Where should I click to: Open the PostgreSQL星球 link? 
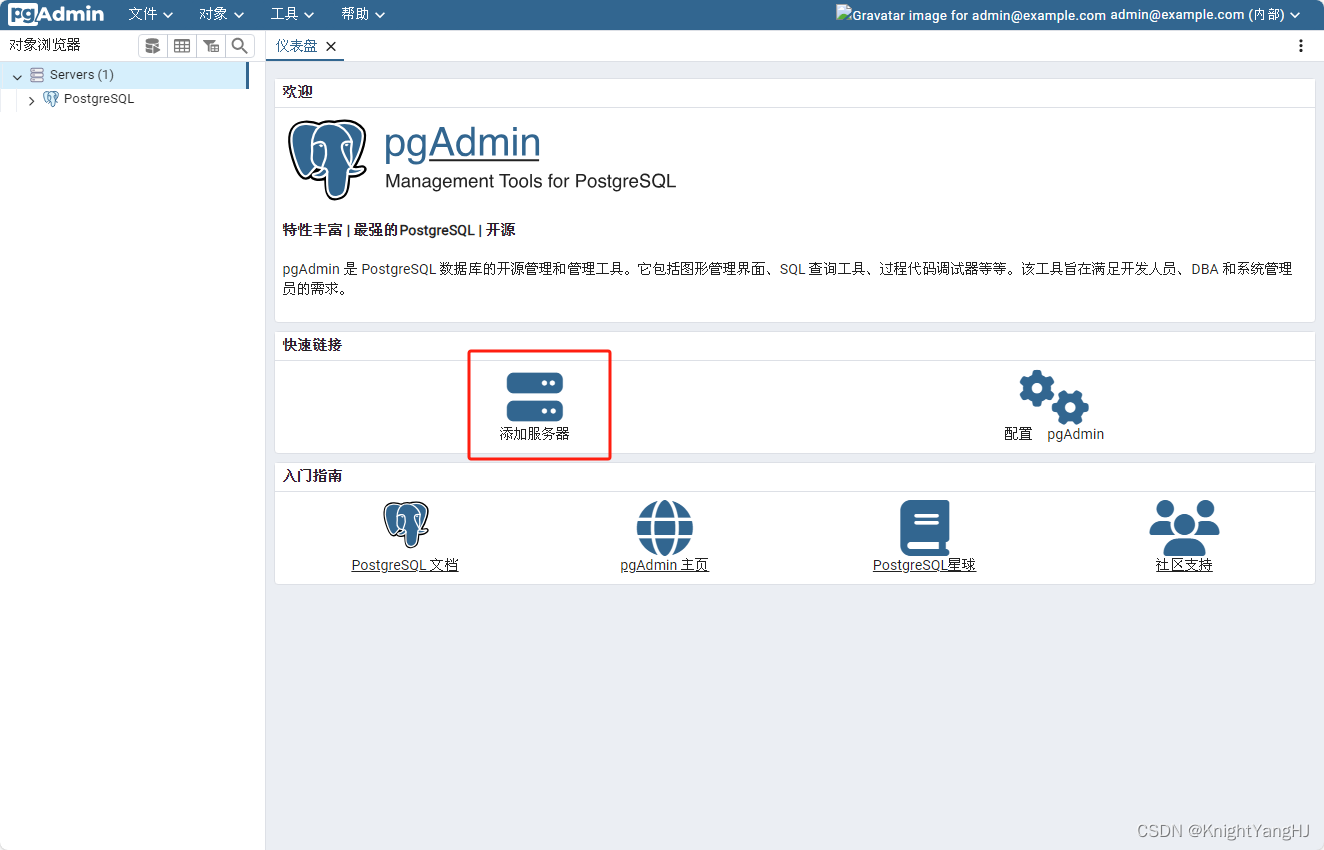925,565
